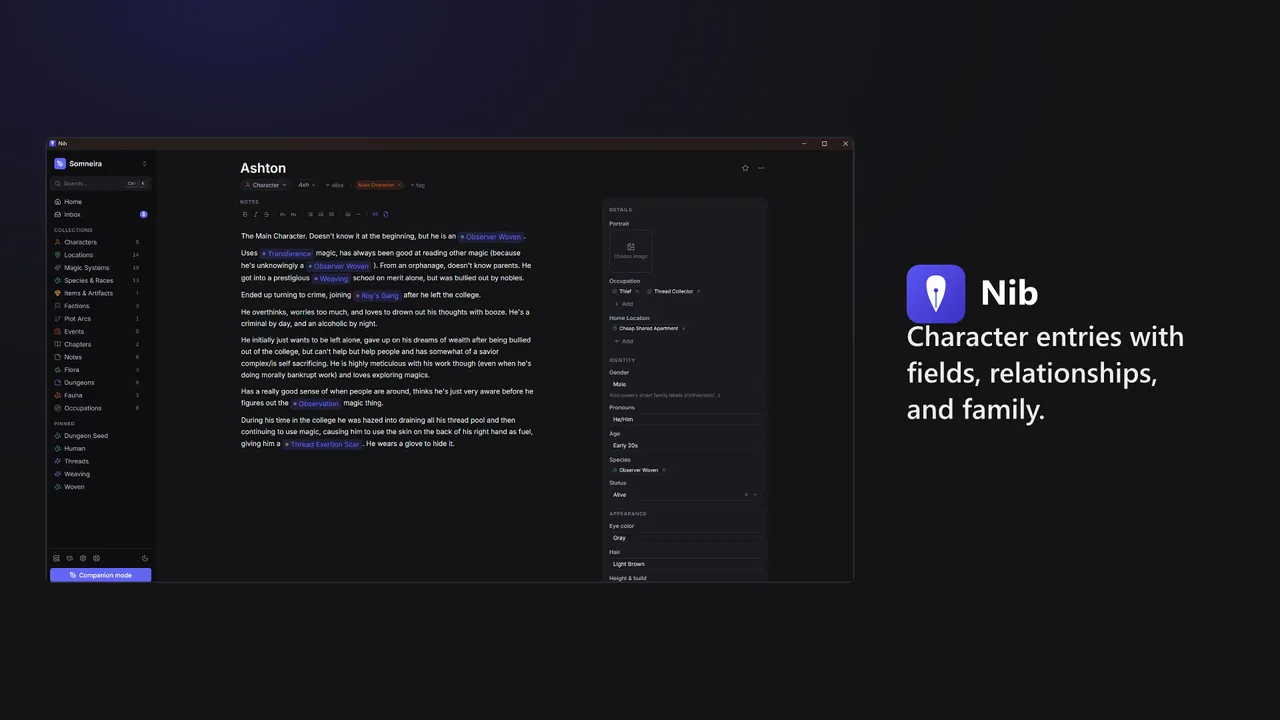Screen dimensions: 1280x720
Task: Open settings gear icon in sidebar footer
Action: coord(83,558)
